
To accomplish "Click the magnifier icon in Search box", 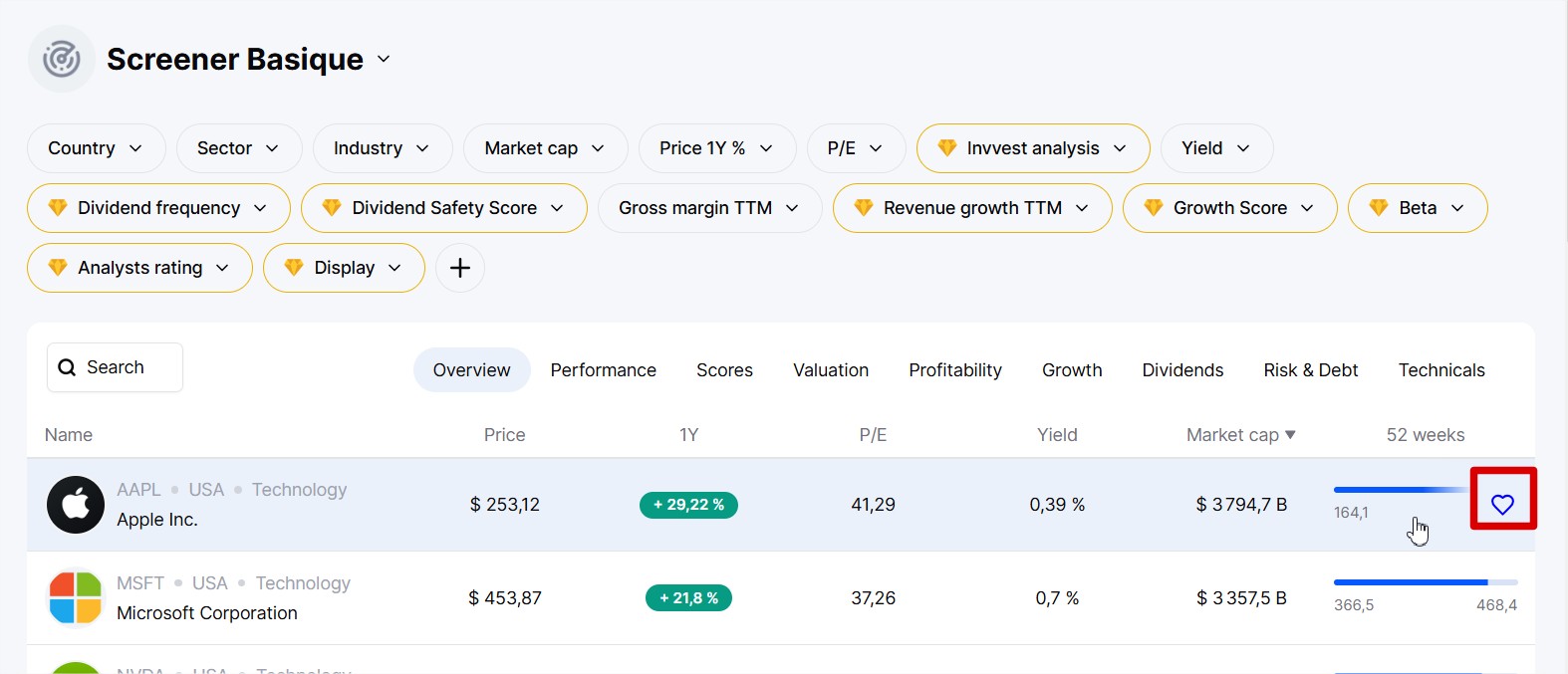I will coord(67,367).
